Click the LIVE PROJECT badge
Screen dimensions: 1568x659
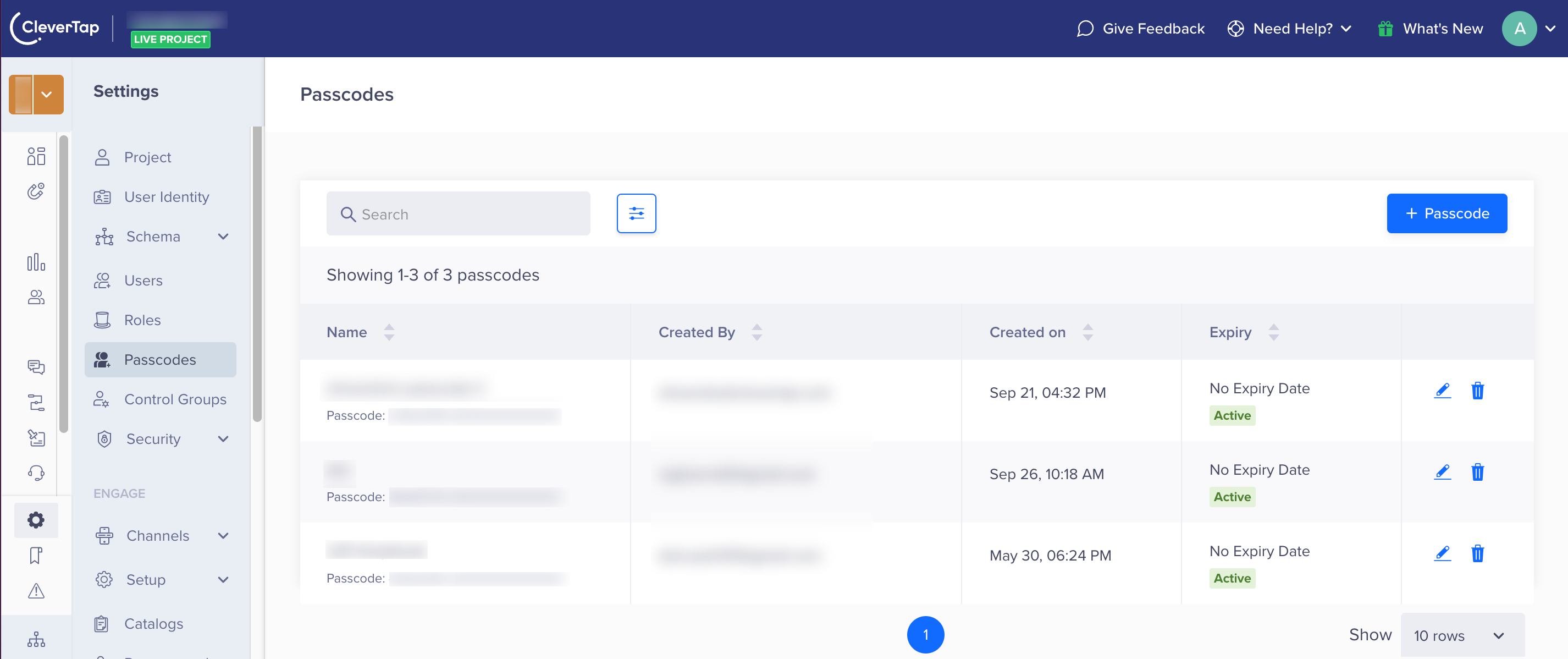pos(170,39)
